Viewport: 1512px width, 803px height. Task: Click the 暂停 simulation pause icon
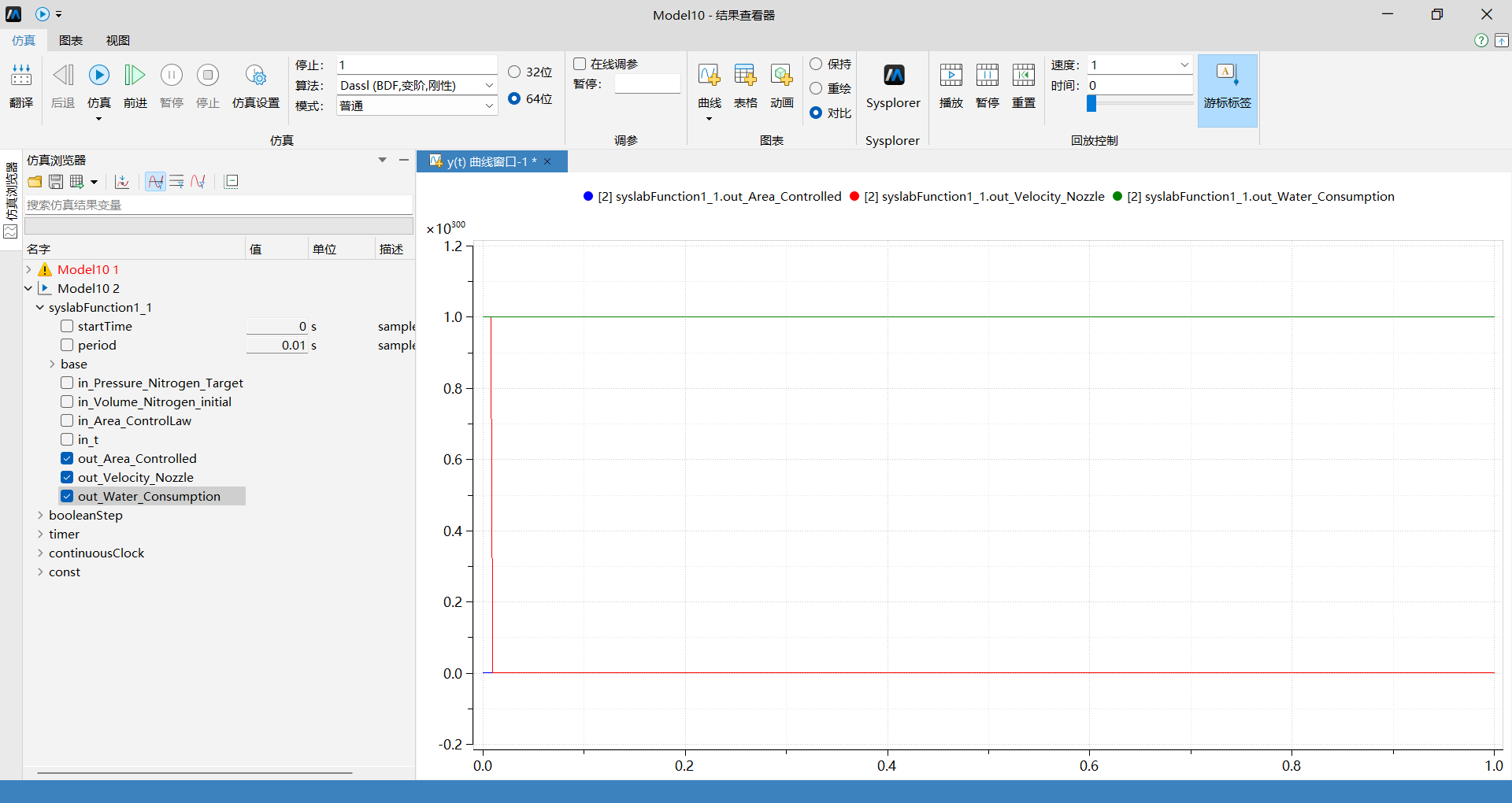tap(172, 87)
